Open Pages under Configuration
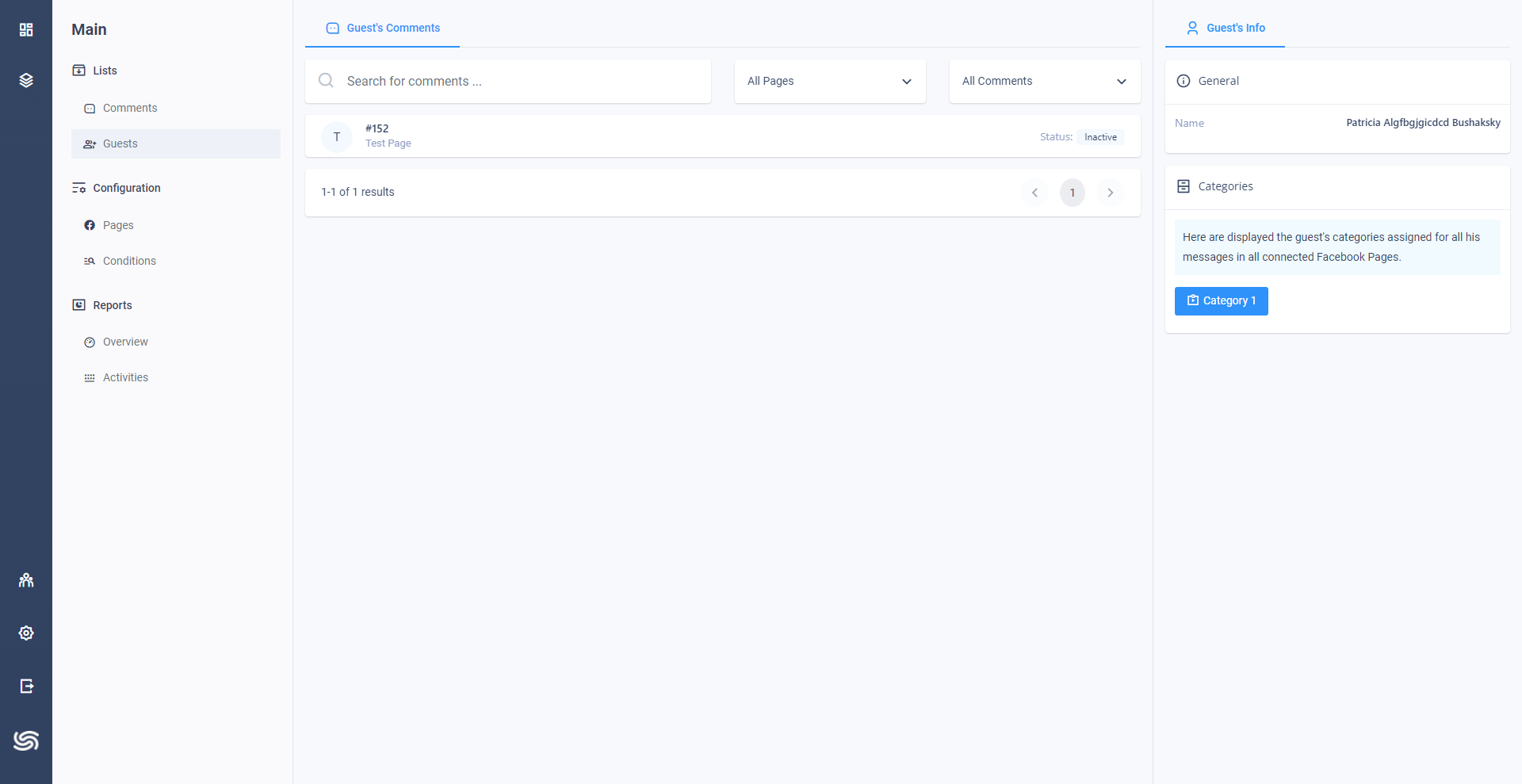 click(x=176, y=225)
